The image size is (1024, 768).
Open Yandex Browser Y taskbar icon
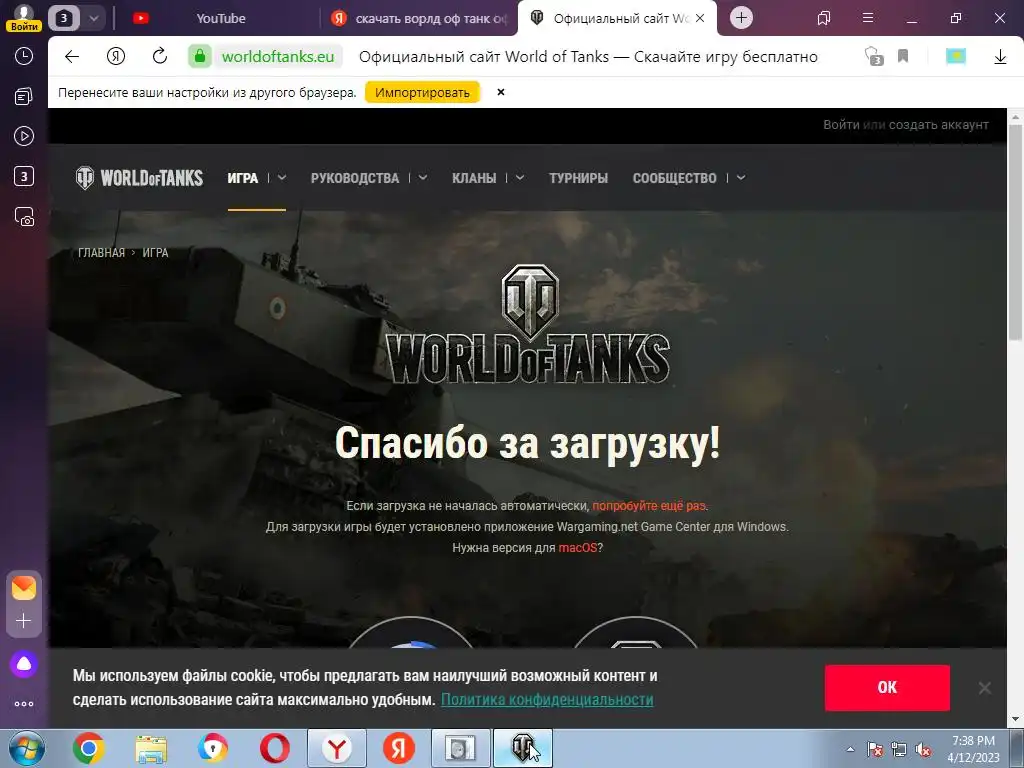point(337,748)
